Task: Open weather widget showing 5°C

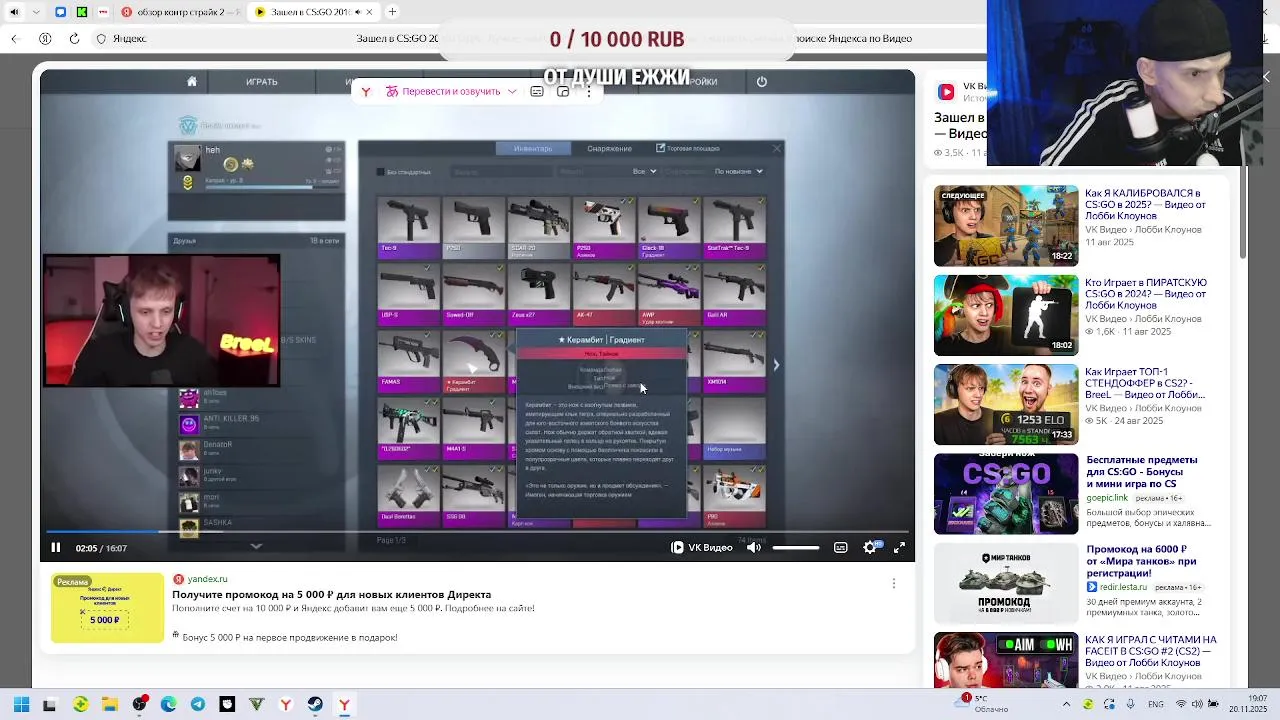Action: click(980, 703)
